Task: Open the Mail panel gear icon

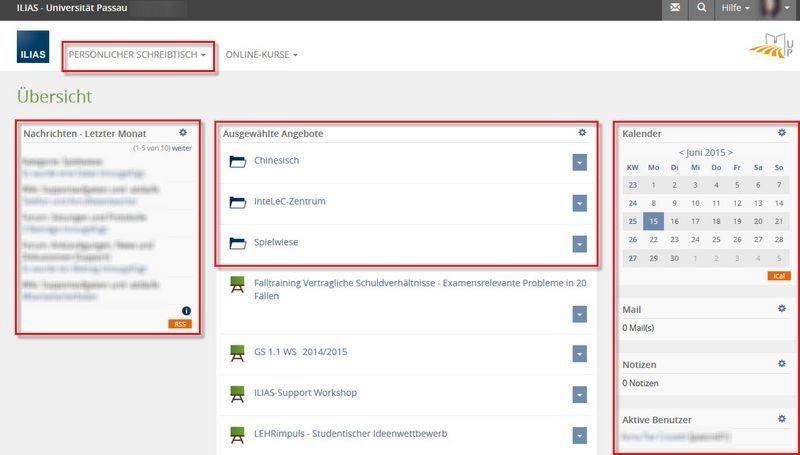Action: 782,309
